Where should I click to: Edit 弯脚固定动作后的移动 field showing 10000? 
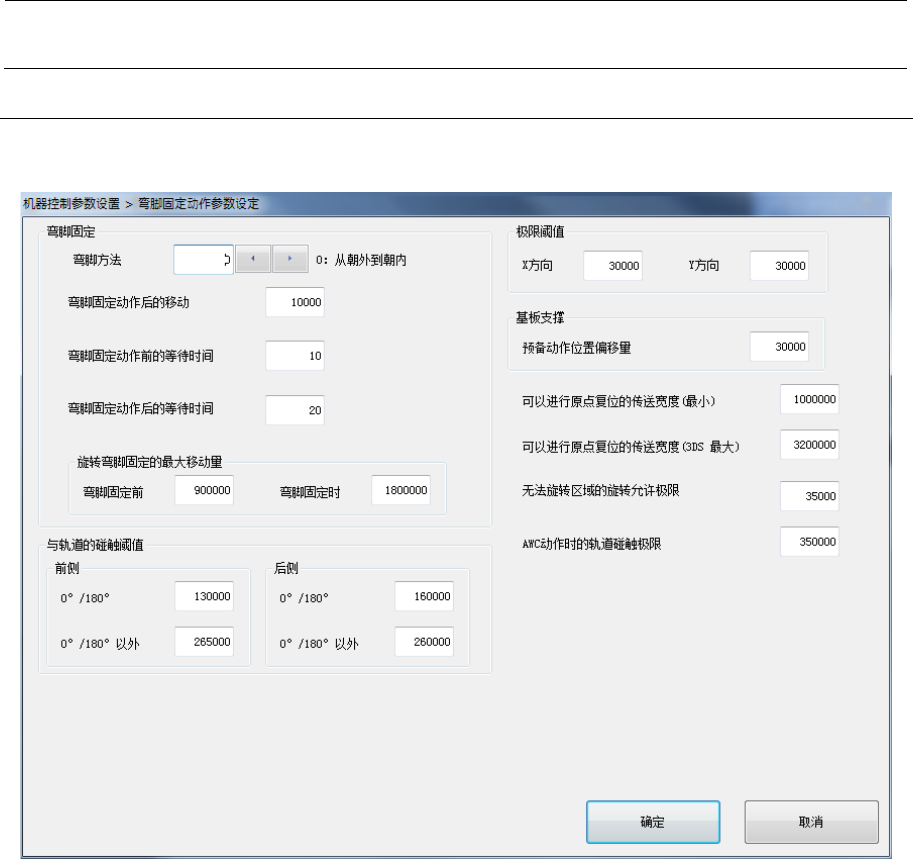[295, 302]
